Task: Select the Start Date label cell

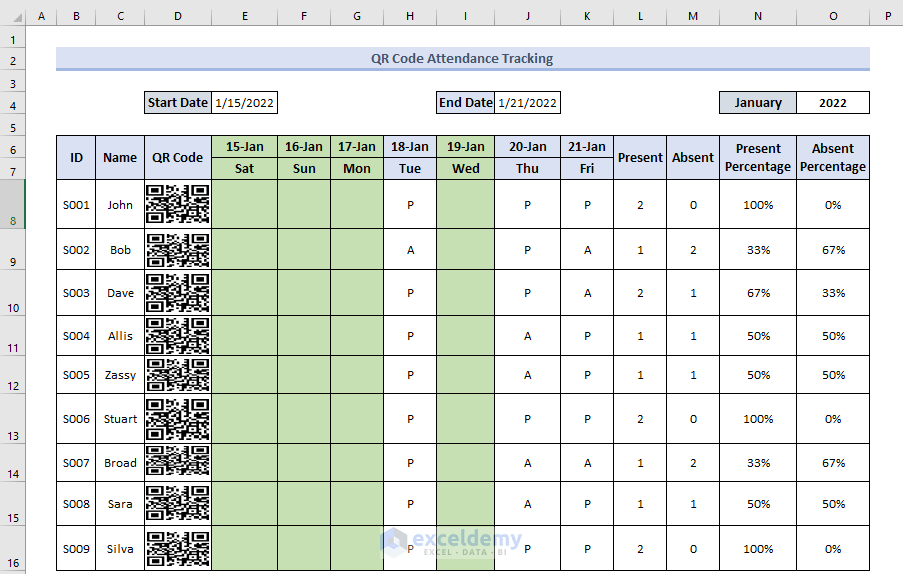Action: pyautogui.click(x=177, y=102)
